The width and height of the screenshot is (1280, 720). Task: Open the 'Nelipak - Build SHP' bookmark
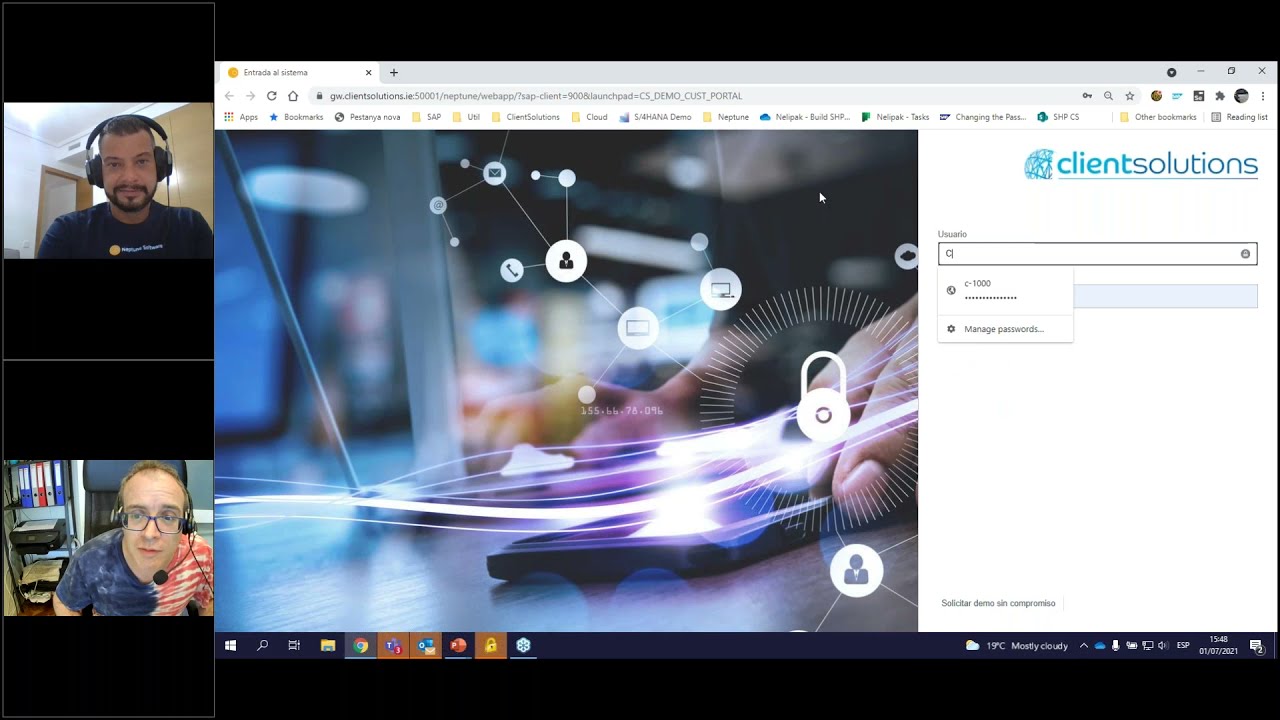tap(805, 117)
